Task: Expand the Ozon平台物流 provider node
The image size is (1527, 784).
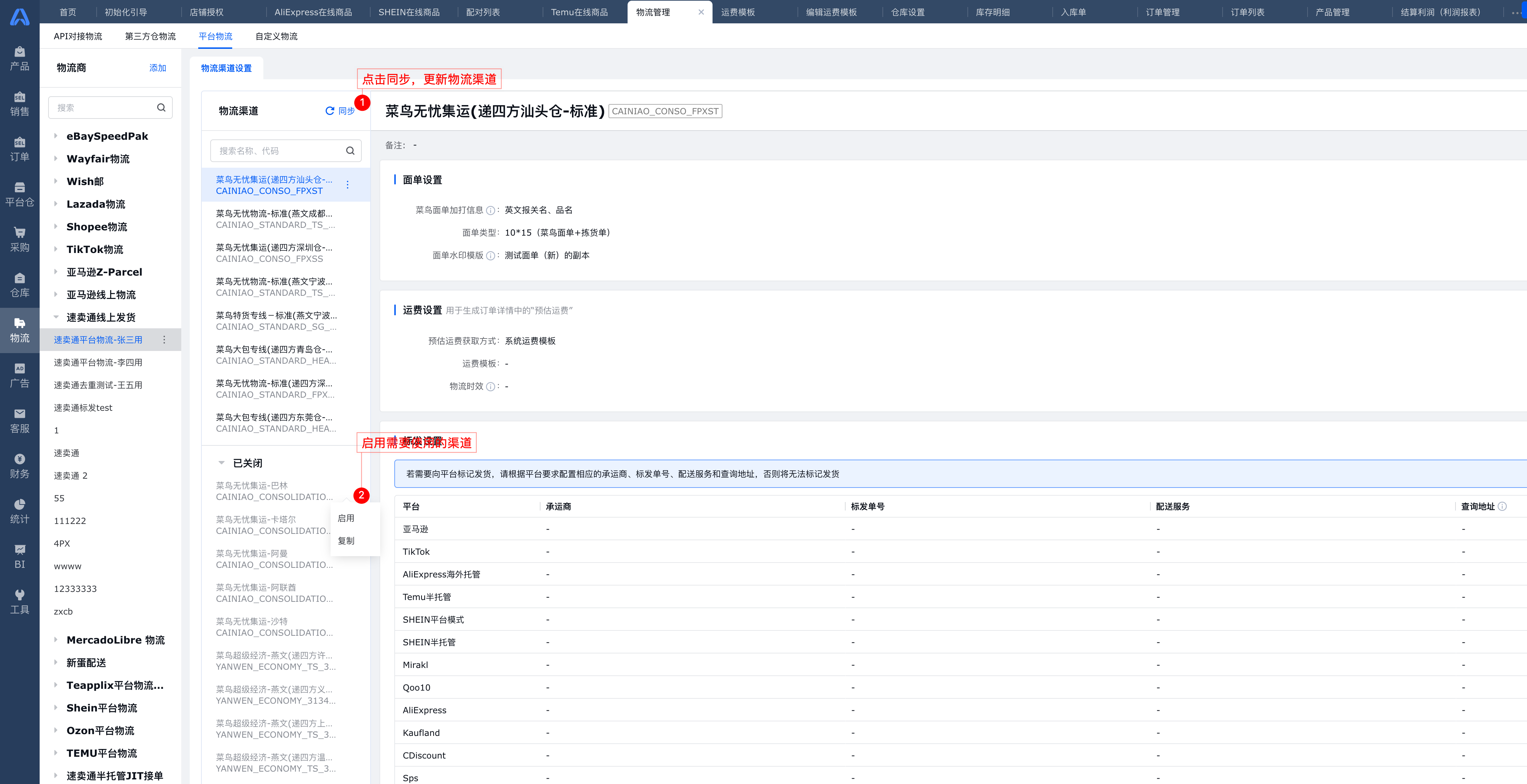Action: click(x=56, y=731)
